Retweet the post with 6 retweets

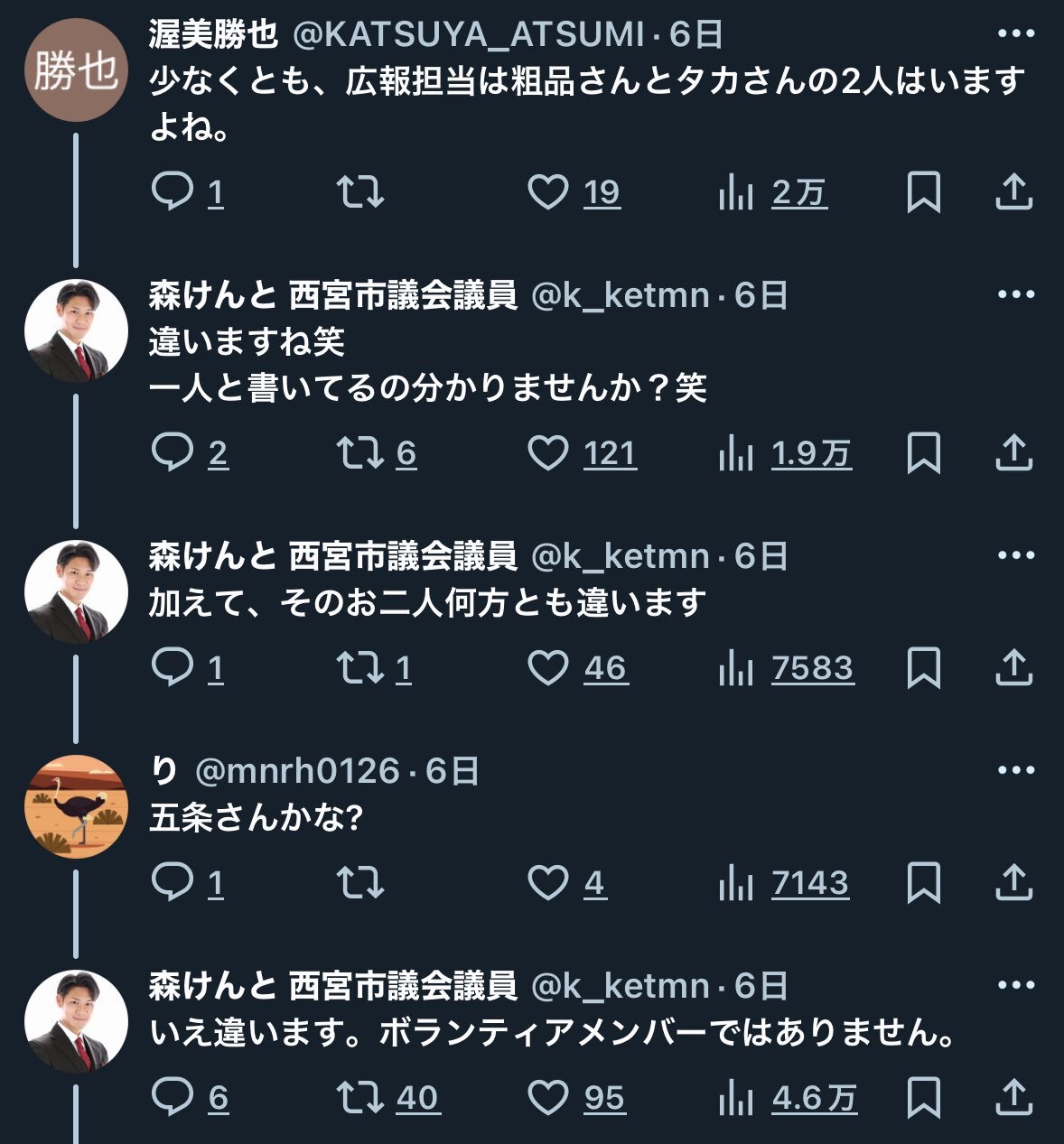tap(360, 452)
